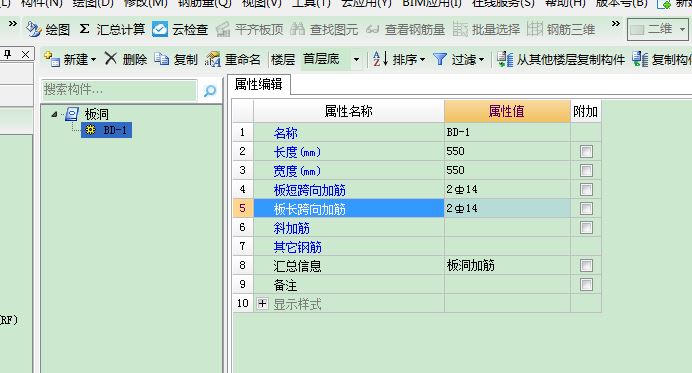This screenshot has height=373, width=692.
Task: Click 附加 column header
Action: point(586,111)
